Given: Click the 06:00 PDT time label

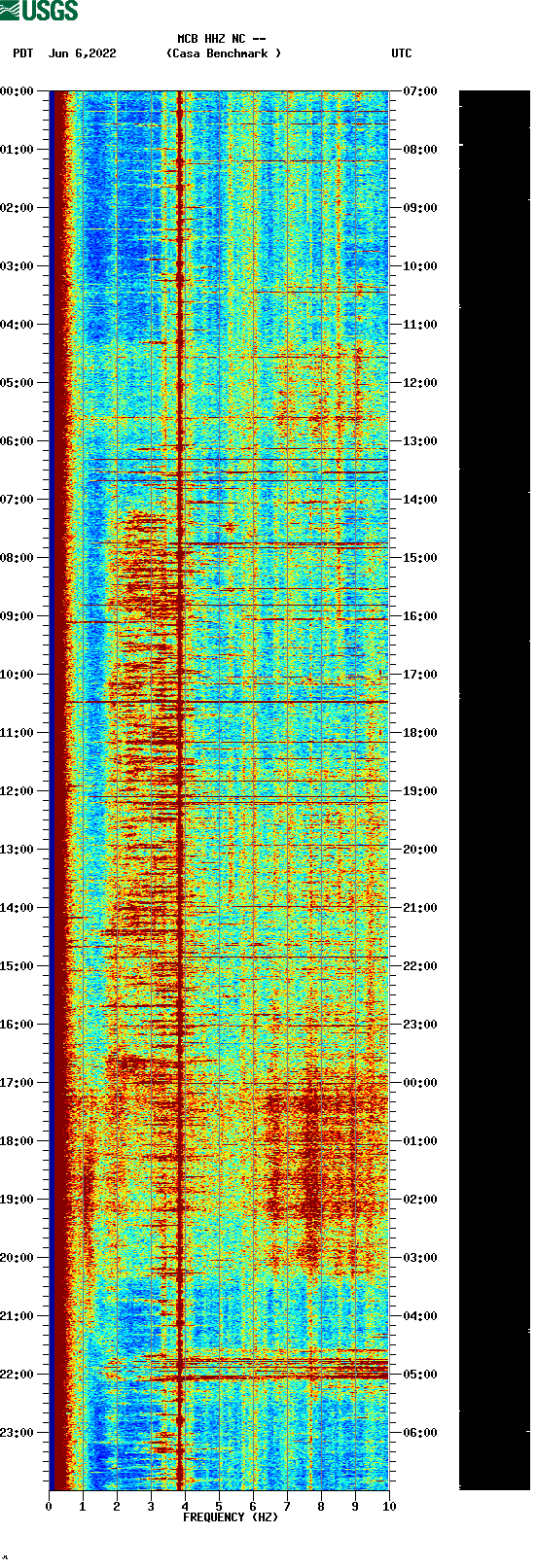Looking at the screenshot, I should (x=18, y=441).
